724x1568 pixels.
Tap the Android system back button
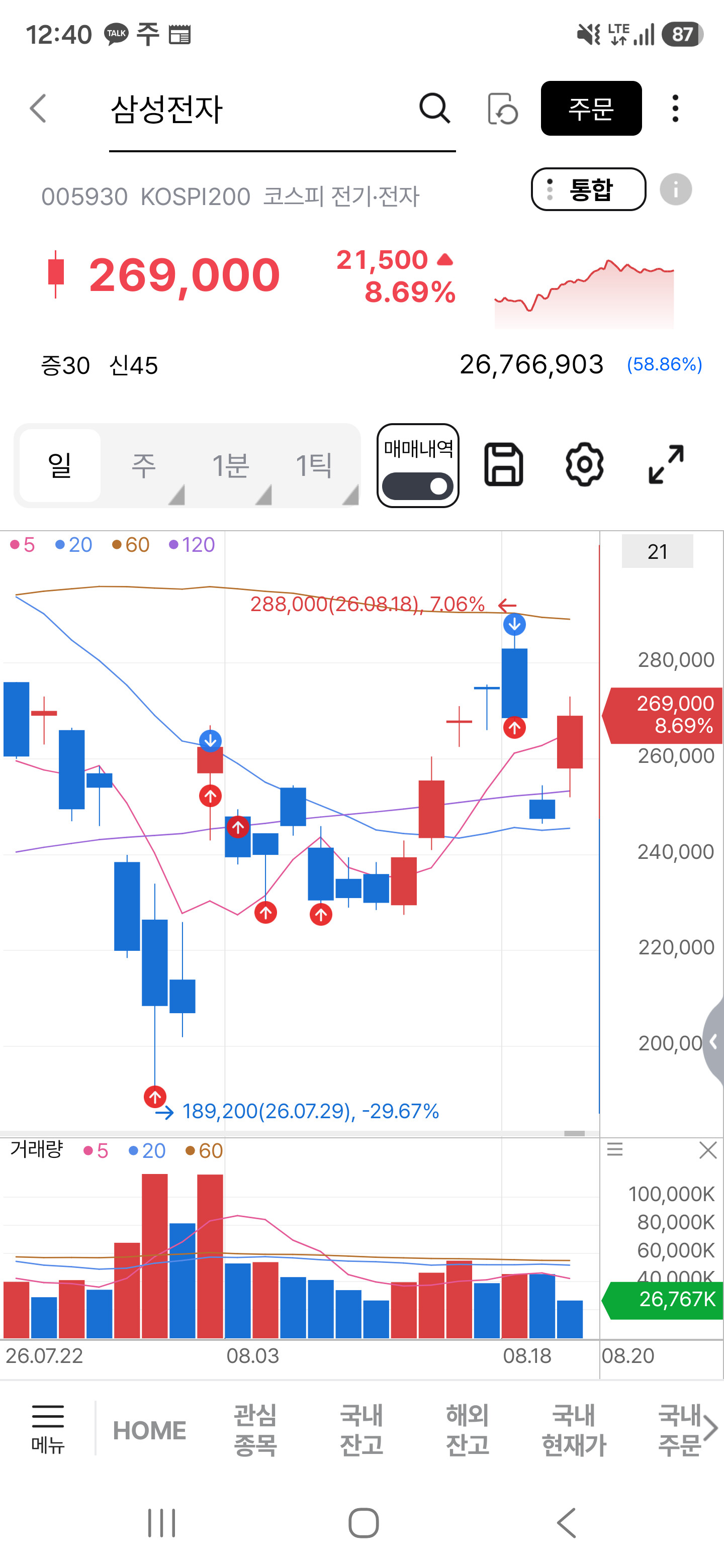point(566,1523)
